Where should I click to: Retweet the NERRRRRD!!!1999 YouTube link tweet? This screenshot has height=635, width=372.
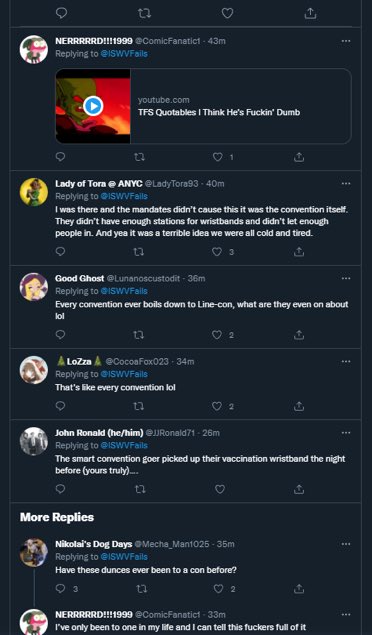click(x=139, y=157)
